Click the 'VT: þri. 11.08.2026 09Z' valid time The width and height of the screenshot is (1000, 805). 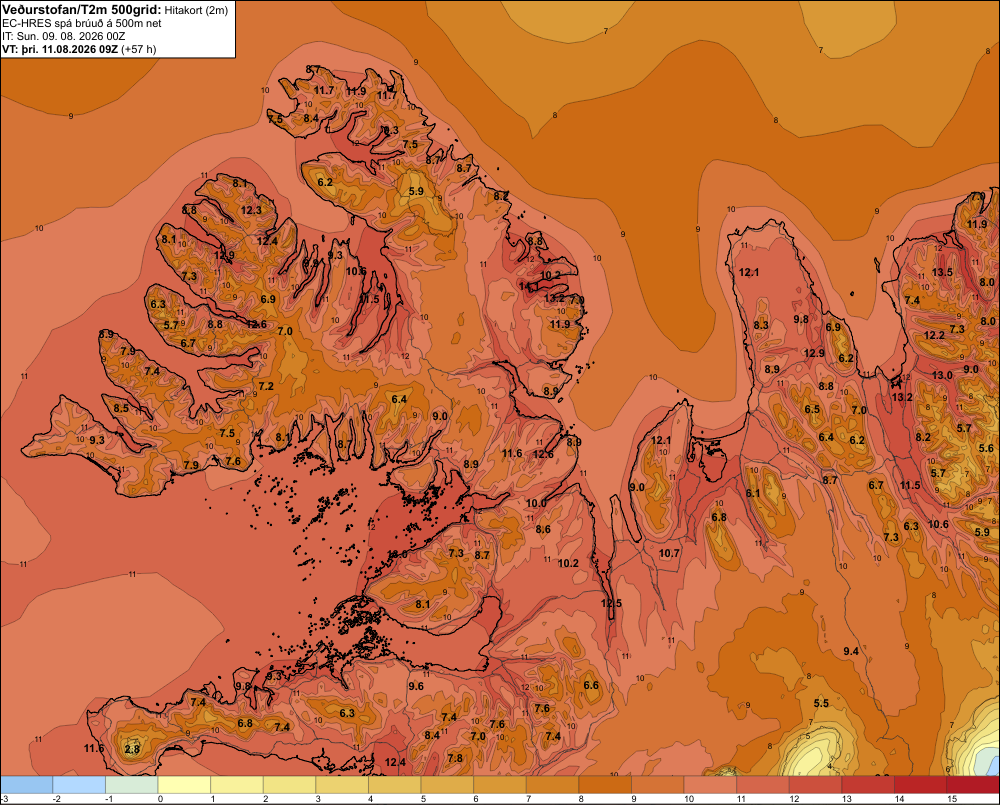click(60, 49)
